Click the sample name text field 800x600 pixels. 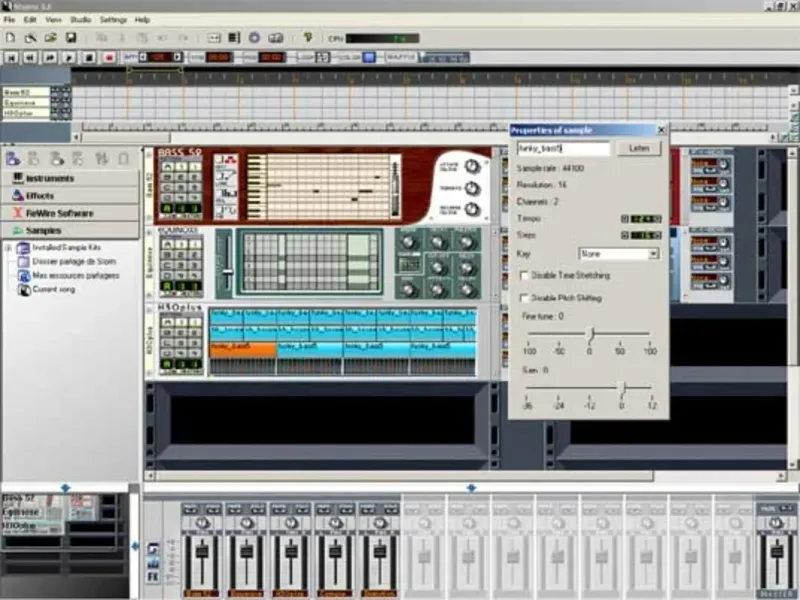coord(563,148)
